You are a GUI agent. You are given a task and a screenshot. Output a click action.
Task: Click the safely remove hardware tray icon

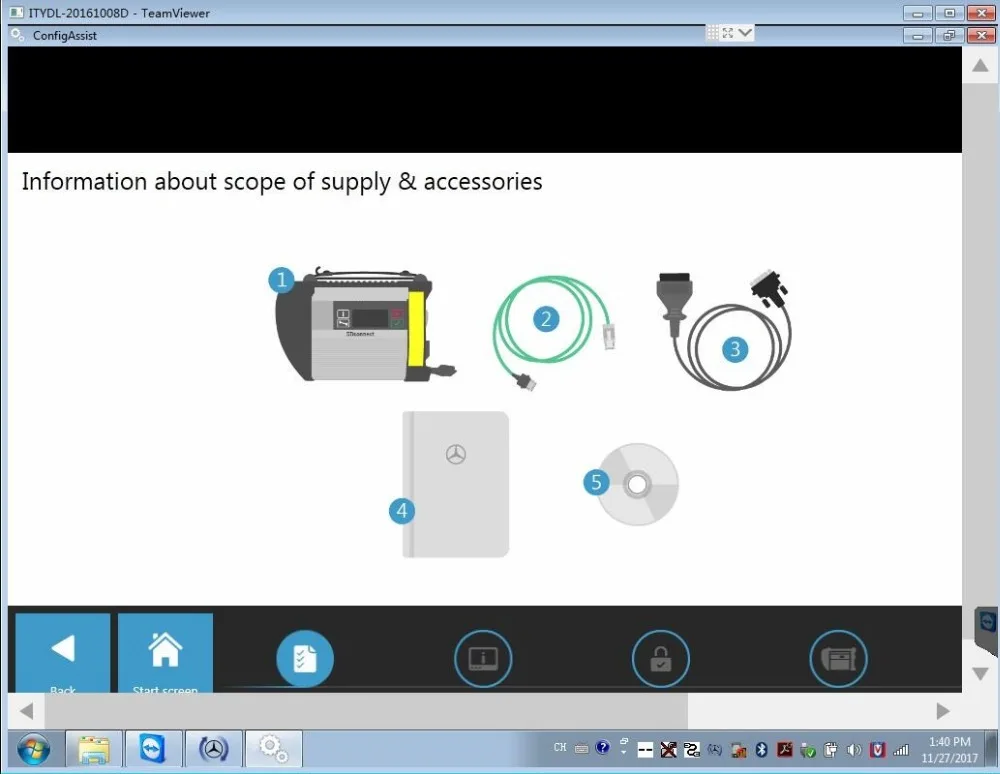tap(808, 750)
